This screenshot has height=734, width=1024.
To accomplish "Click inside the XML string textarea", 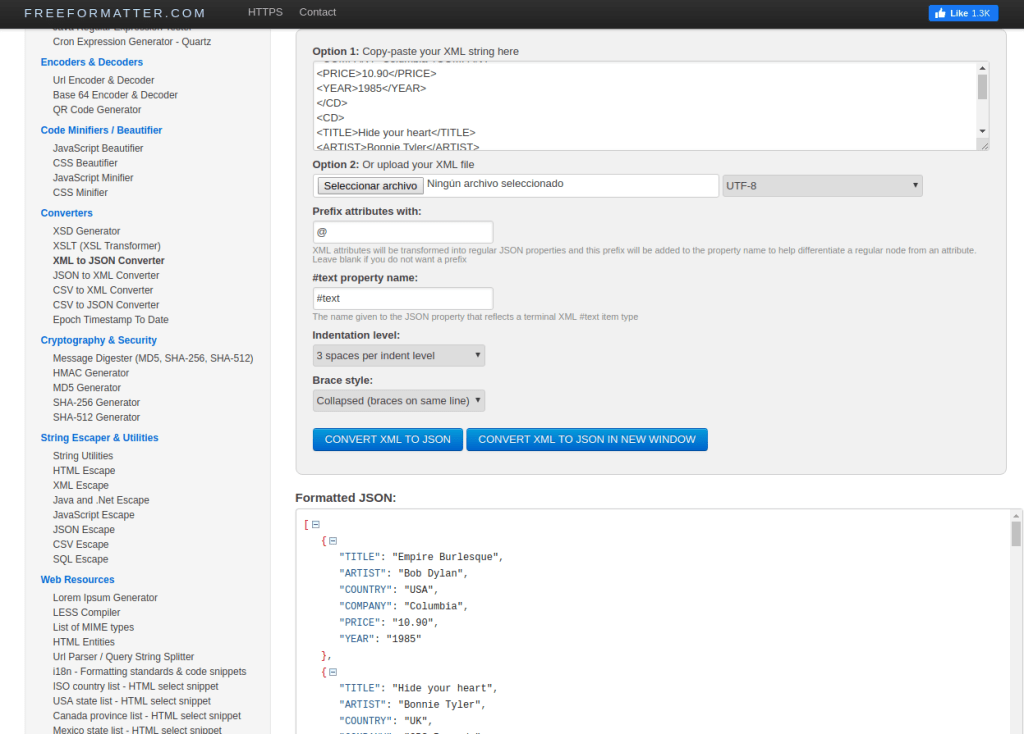I will click(x=640, y=105).
